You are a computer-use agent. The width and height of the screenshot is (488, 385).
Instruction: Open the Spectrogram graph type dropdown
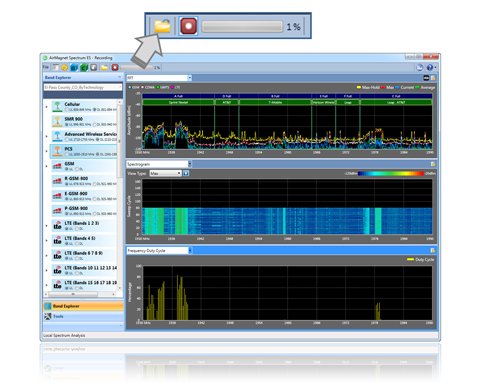click(x=159, y=164)
